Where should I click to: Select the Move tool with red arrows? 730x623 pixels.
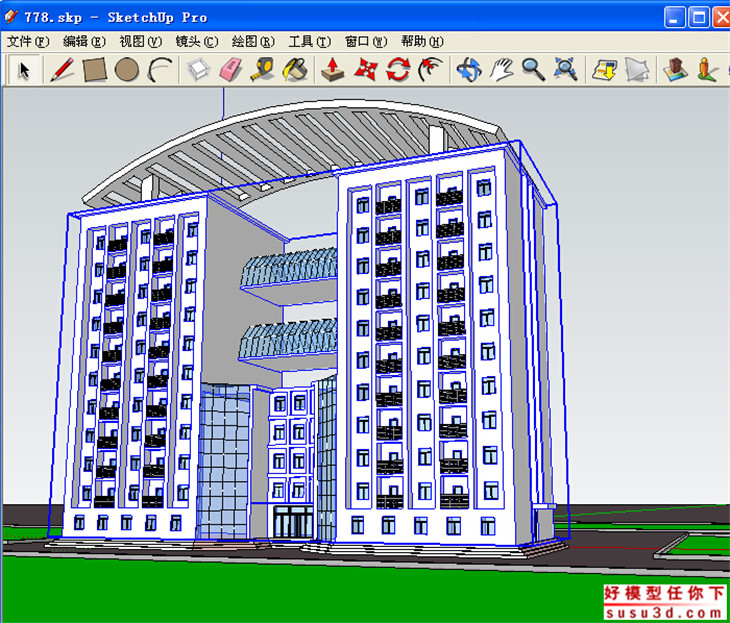click(x=365, y=70)
